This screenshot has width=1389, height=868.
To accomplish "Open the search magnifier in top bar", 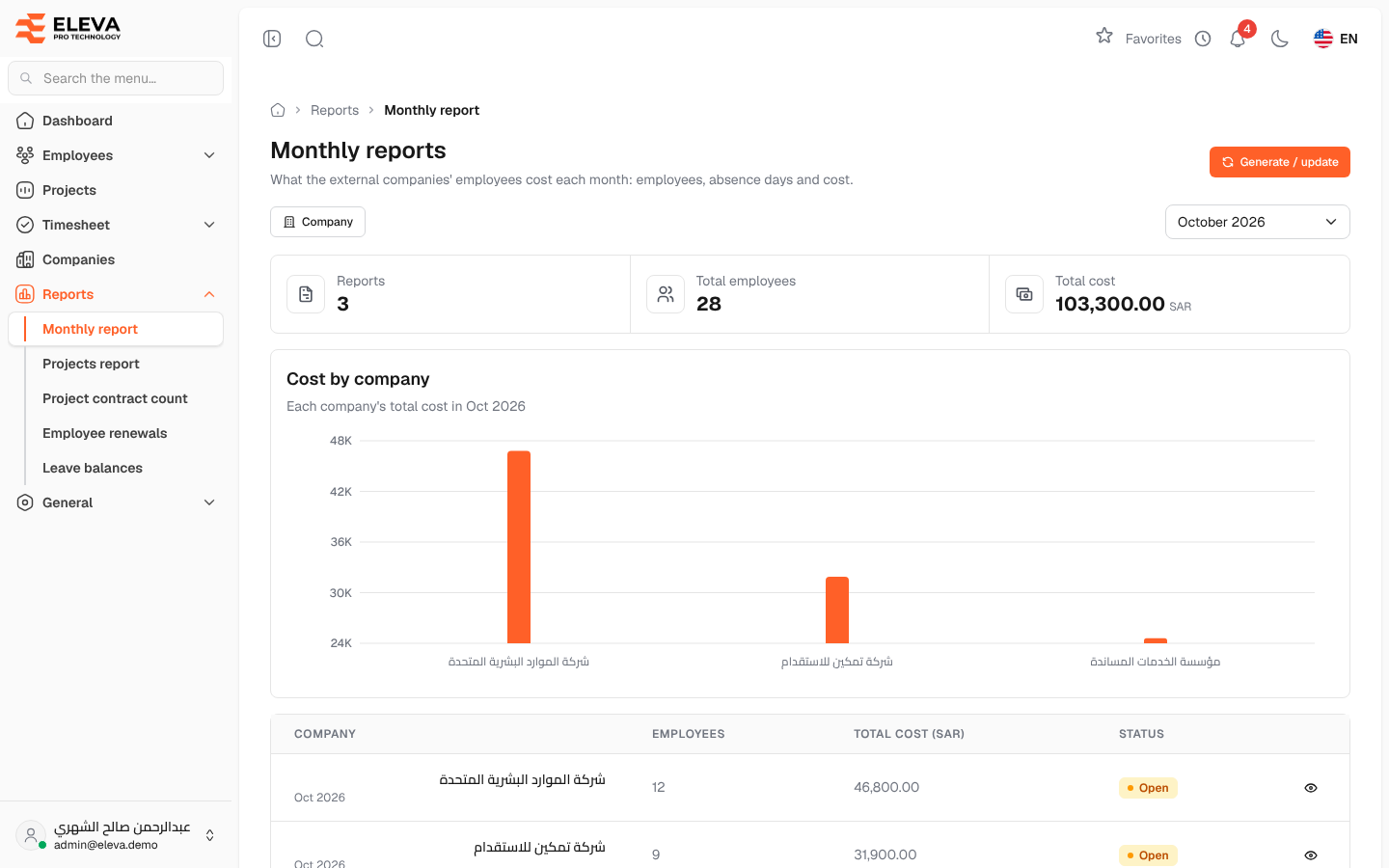I will pos(314,39).
